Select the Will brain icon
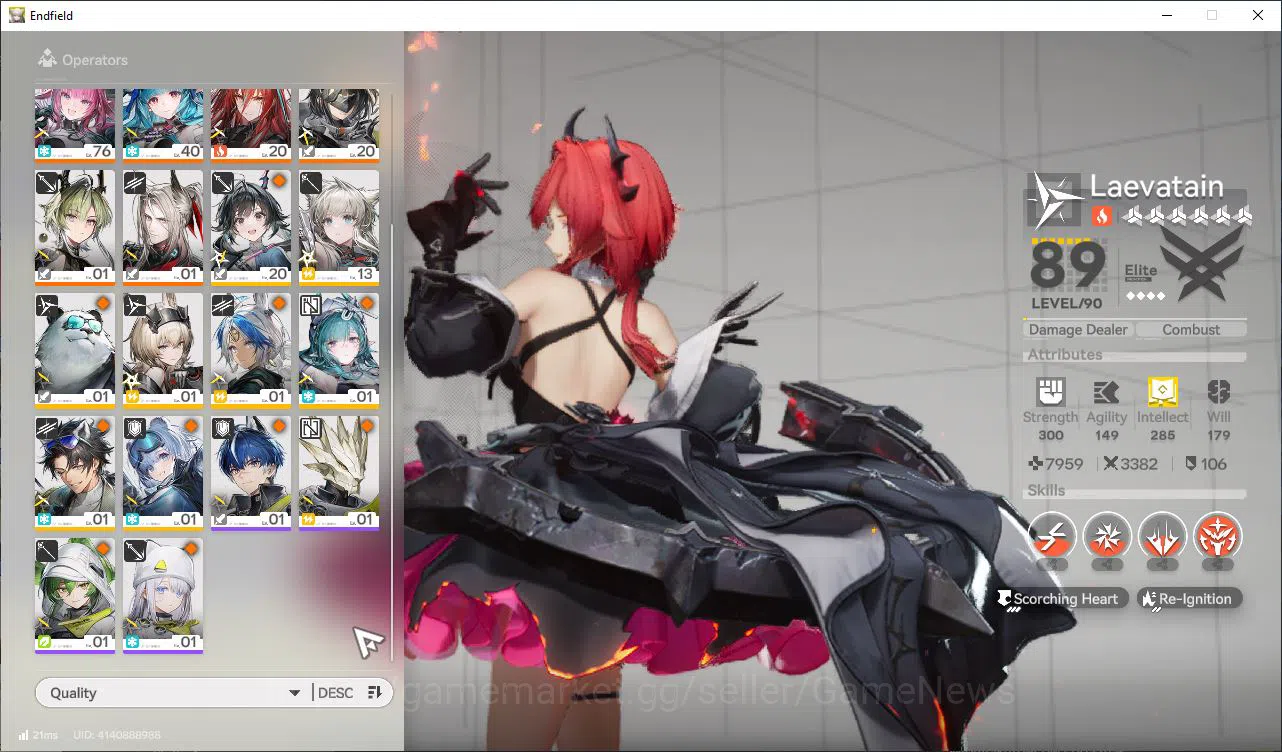The width and height of the screenshot is (1282, 752). pos(1218,392)
